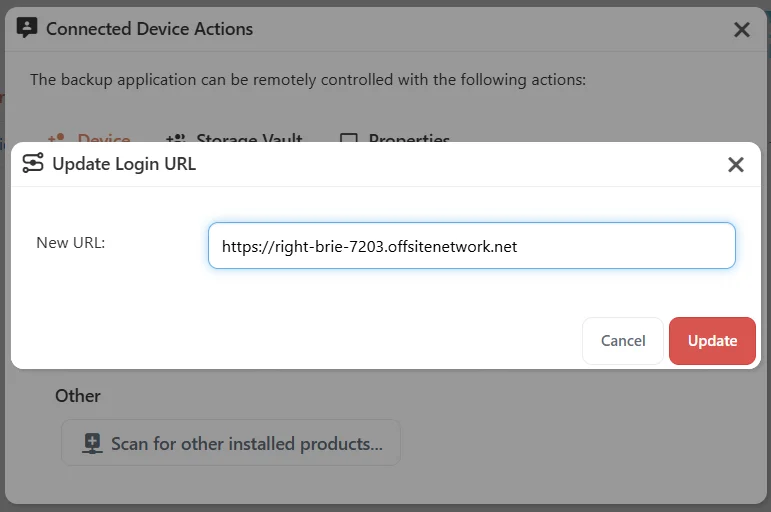Click the Properties tab icon

click(349, 138)
